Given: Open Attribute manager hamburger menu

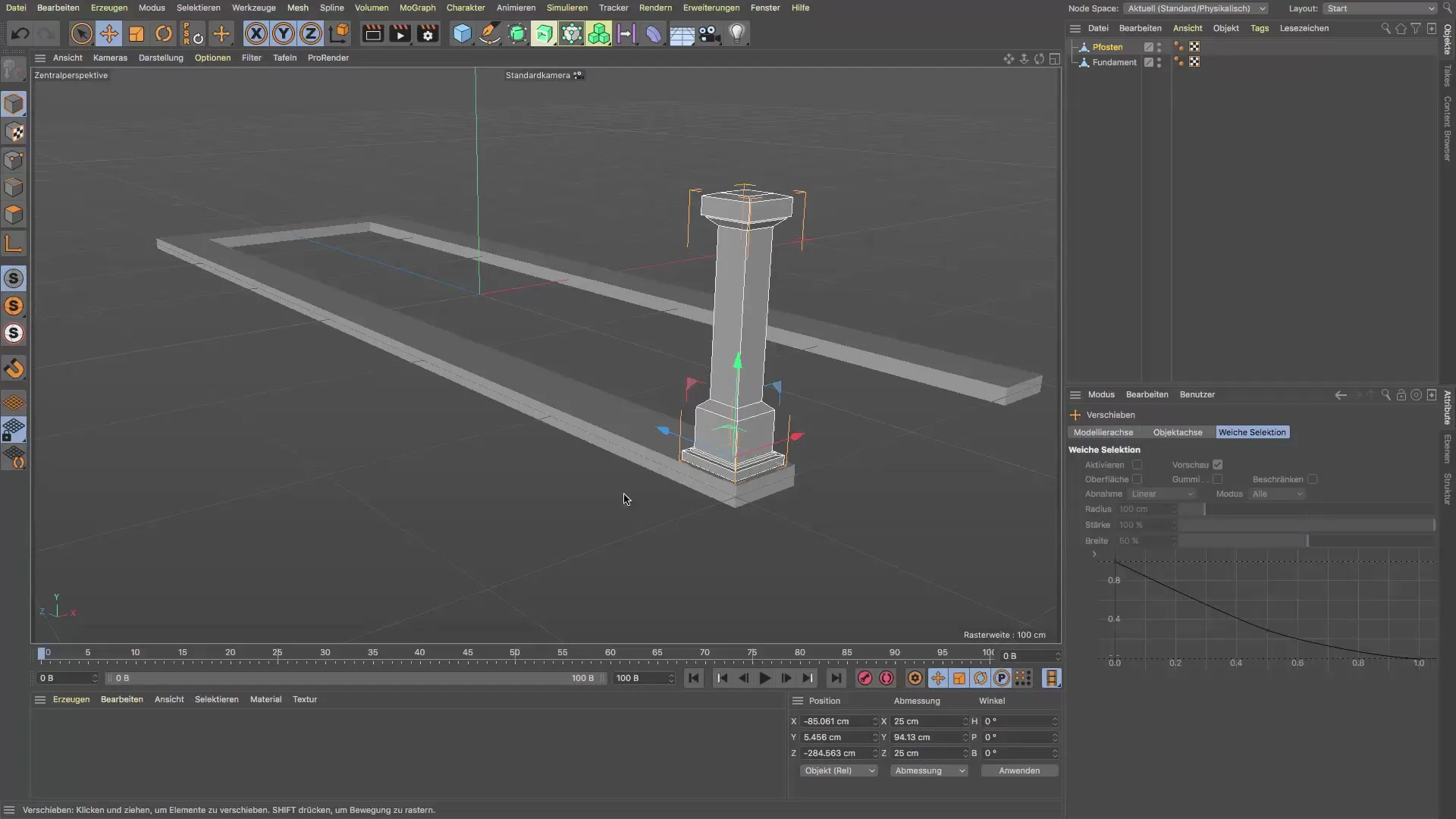Looking at the screenshot, I should [x=1075, y=394].
